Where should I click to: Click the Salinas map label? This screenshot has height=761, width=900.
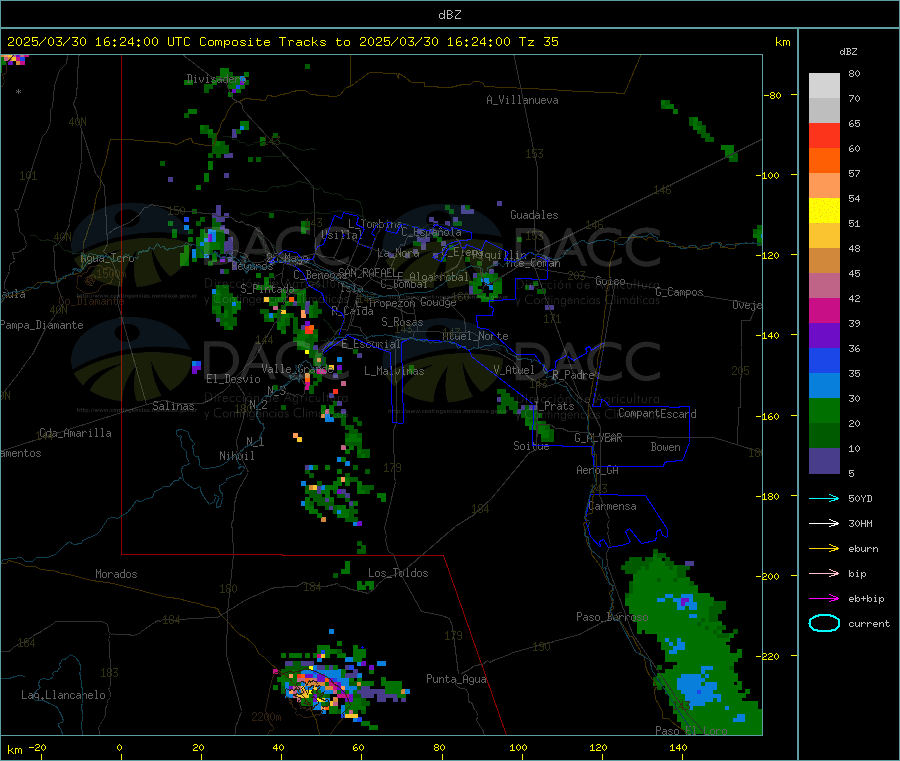click(x=173, y=406)
